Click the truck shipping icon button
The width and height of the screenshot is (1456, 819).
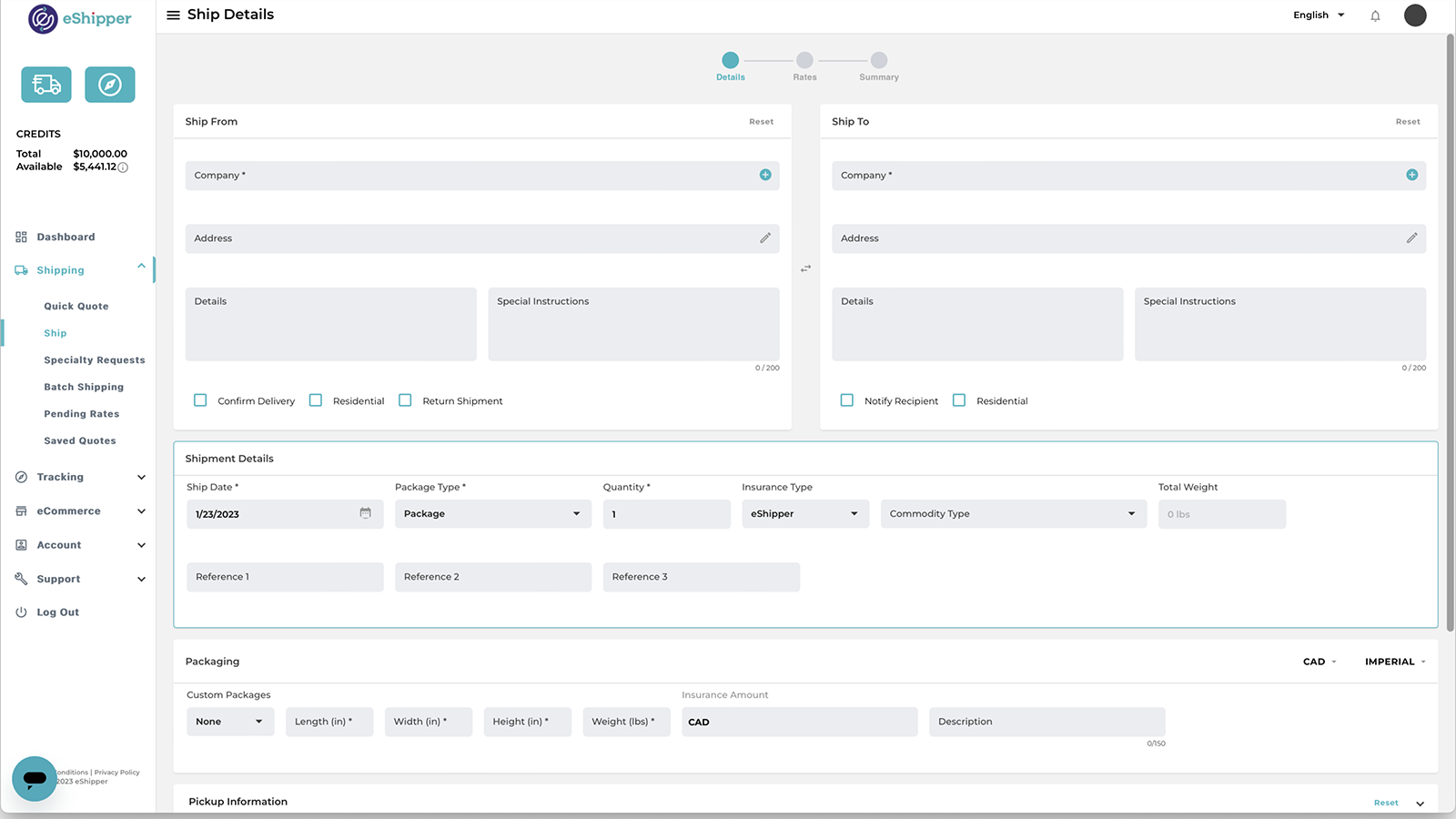[46, 85]
